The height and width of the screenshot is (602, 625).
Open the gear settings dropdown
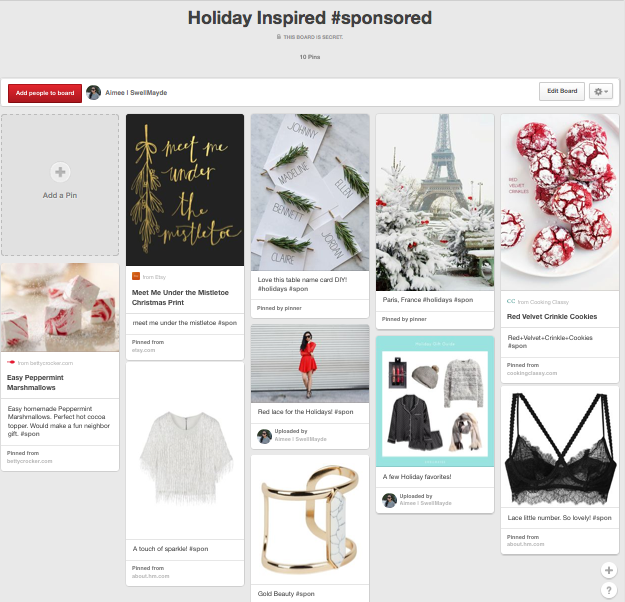pyautogui.click(x=601, y=92)
